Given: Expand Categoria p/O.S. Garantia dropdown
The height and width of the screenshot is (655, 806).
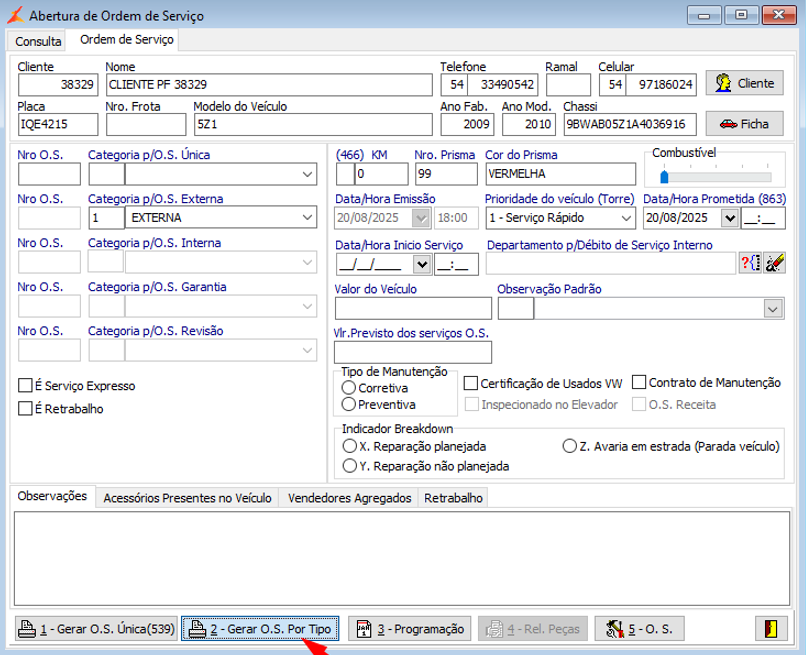Looking at the screenshot, I should point(307,306).
